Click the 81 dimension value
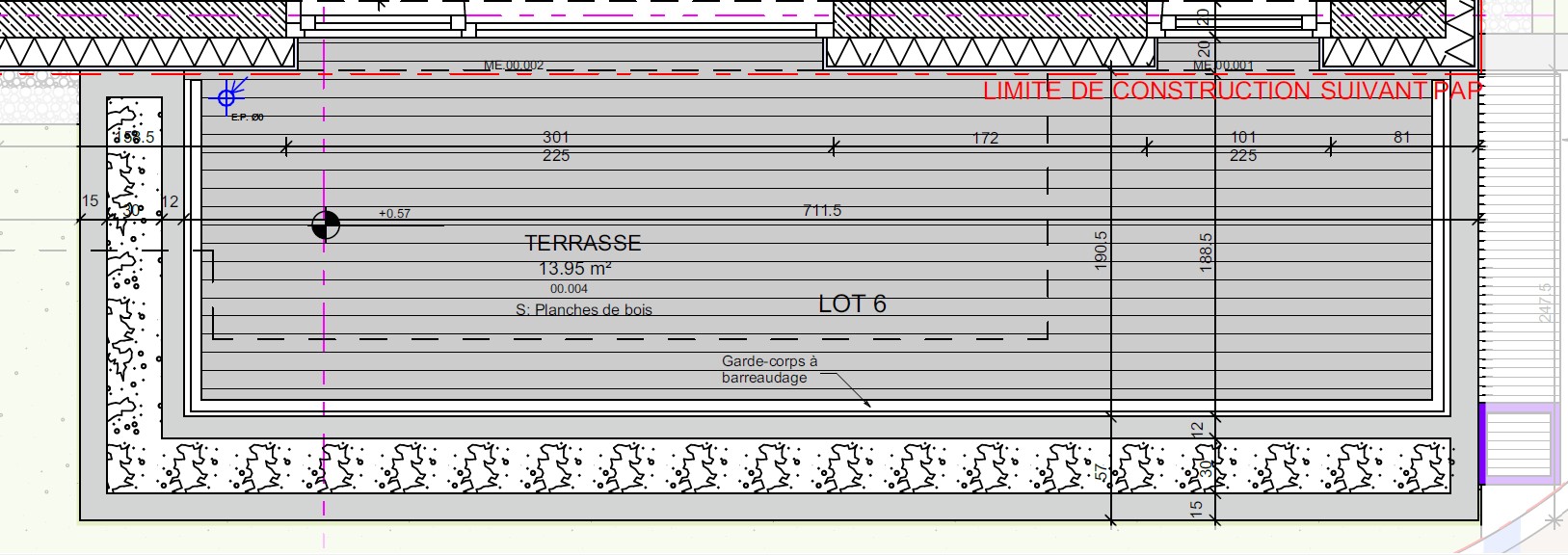1568x555 pixels. [x=1401, y=138]
